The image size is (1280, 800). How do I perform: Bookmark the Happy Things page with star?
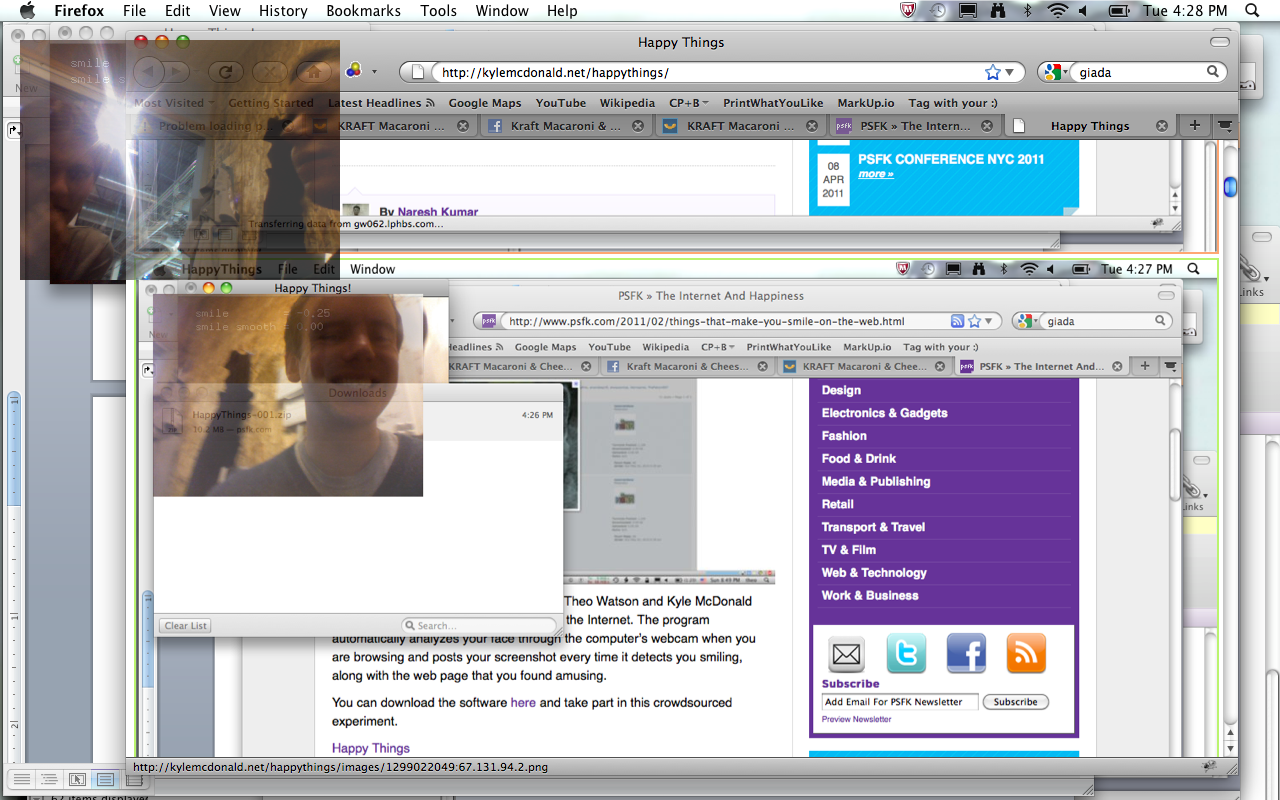pyautogui.click(x=992, y=72)
